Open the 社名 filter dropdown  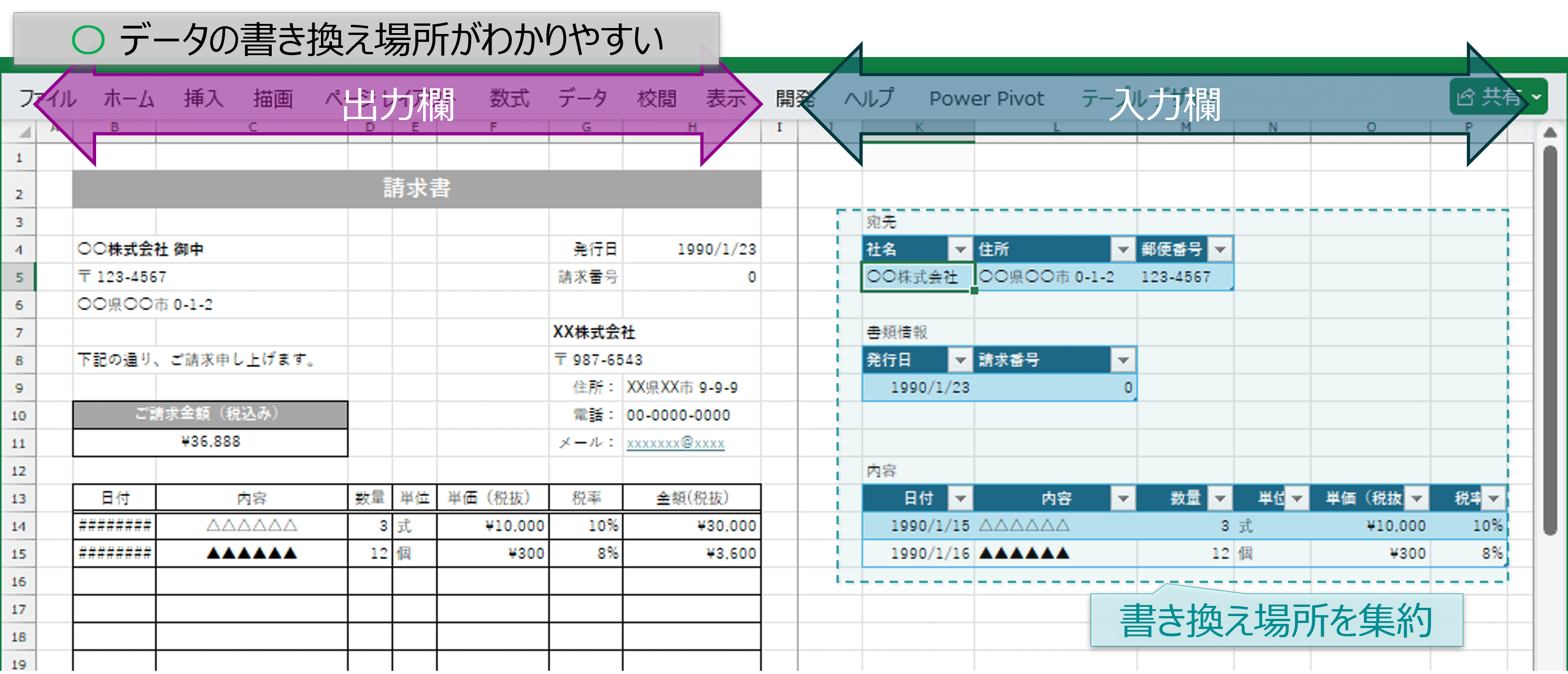click(x=961, y=249)
